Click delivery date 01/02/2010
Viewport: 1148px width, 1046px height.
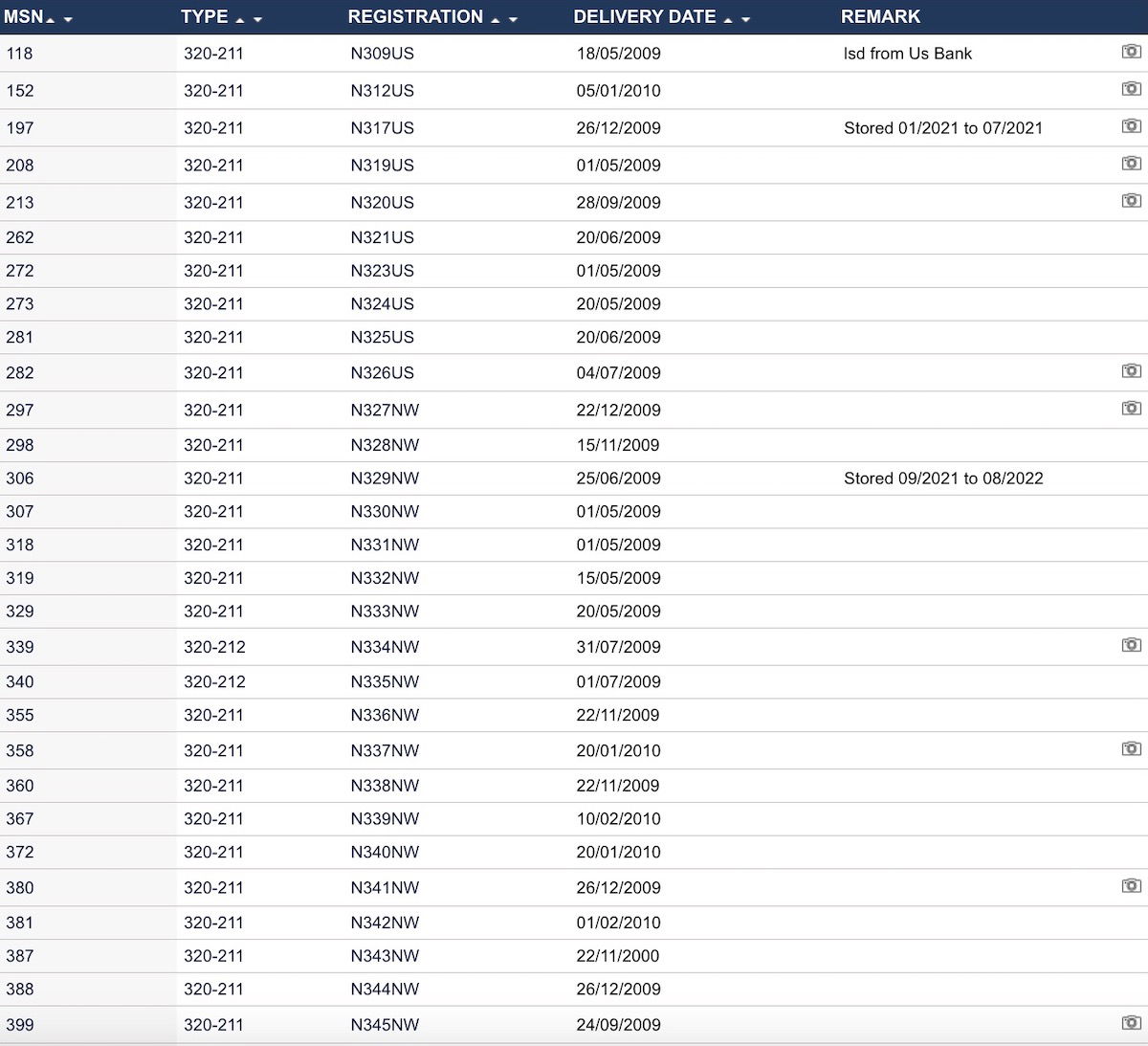click(618, 924)
